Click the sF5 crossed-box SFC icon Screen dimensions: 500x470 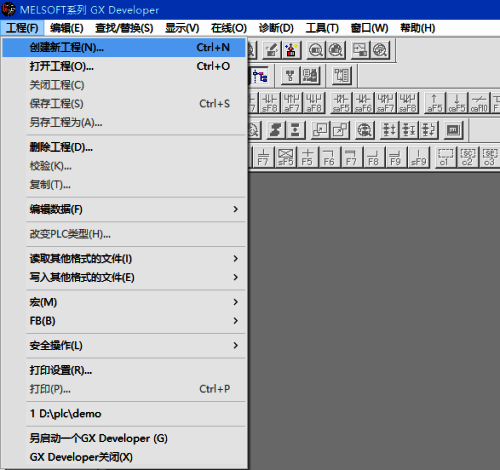pos(286,157)
